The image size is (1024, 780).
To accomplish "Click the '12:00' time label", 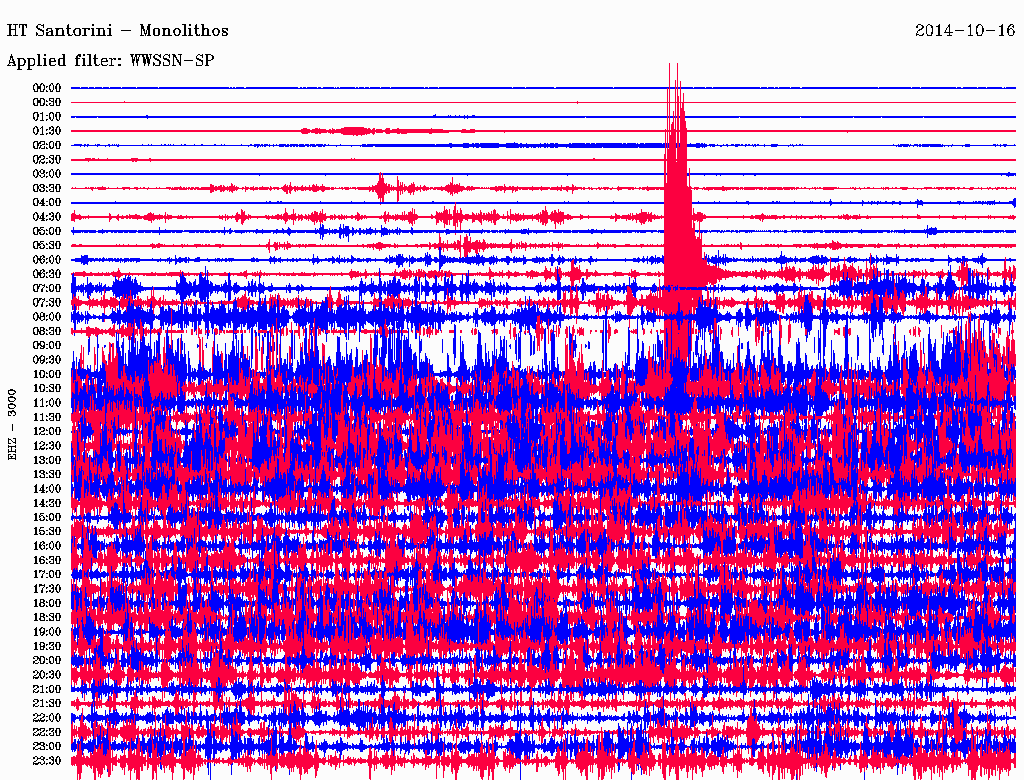I will 47,431.
